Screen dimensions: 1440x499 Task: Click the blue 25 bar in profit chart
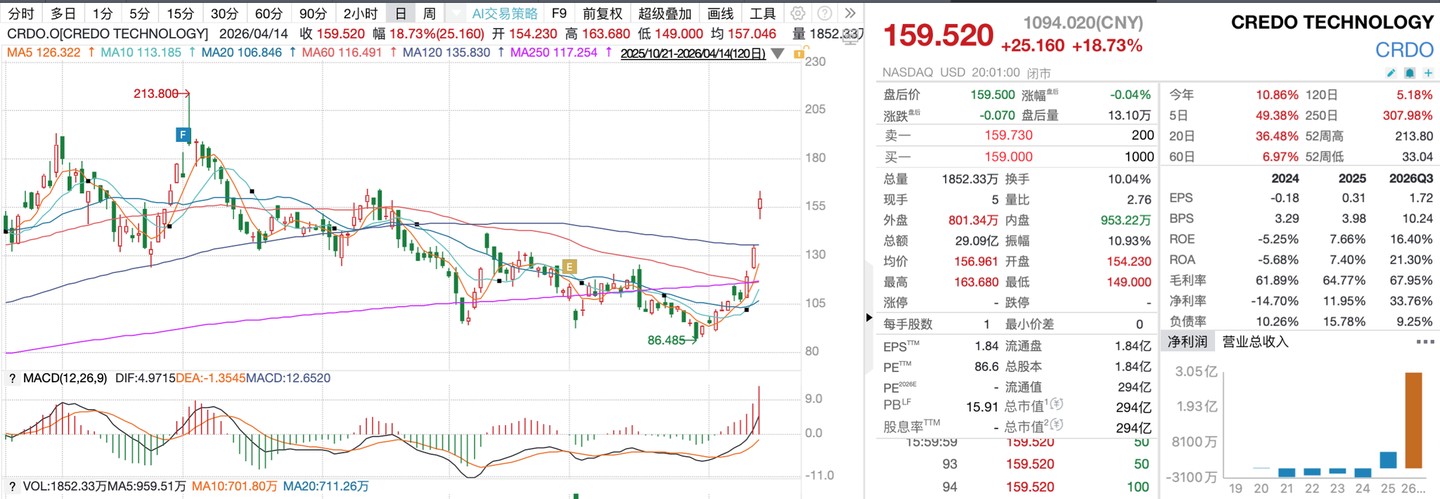(x=1388, y=460)
